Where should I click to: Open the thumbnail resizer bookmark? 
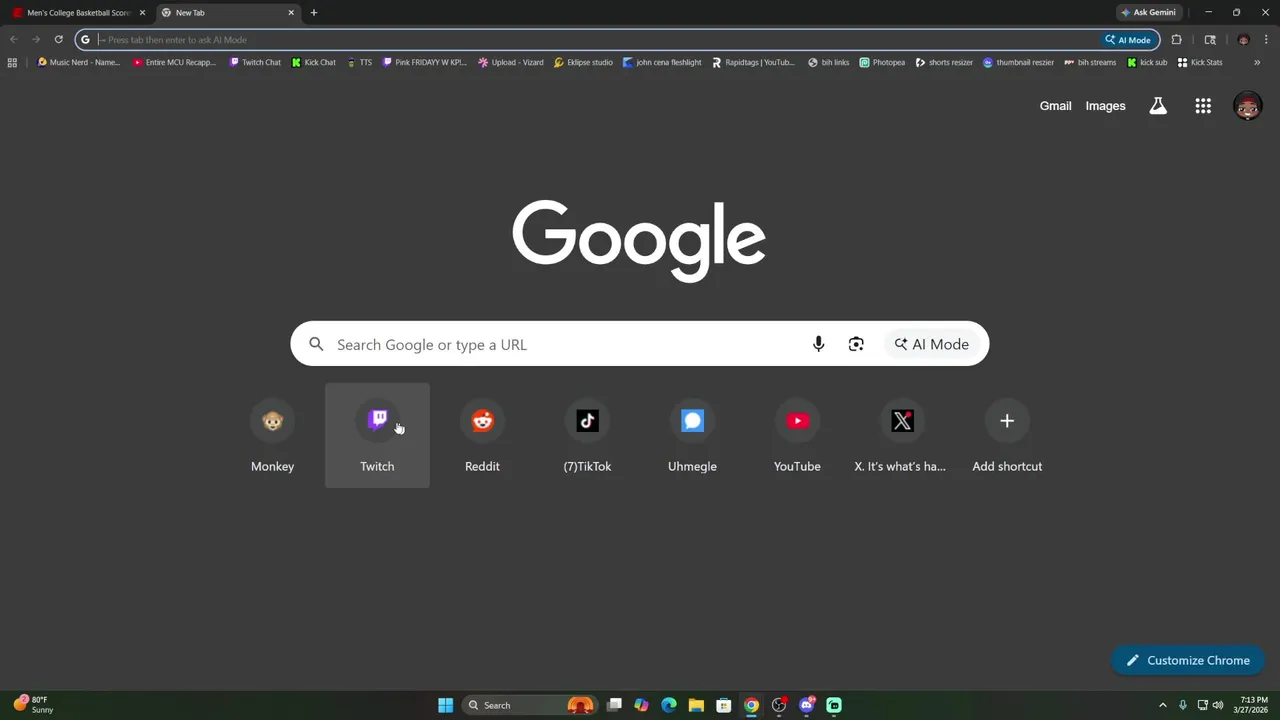pyautogui.click(x=1018, y=62)
